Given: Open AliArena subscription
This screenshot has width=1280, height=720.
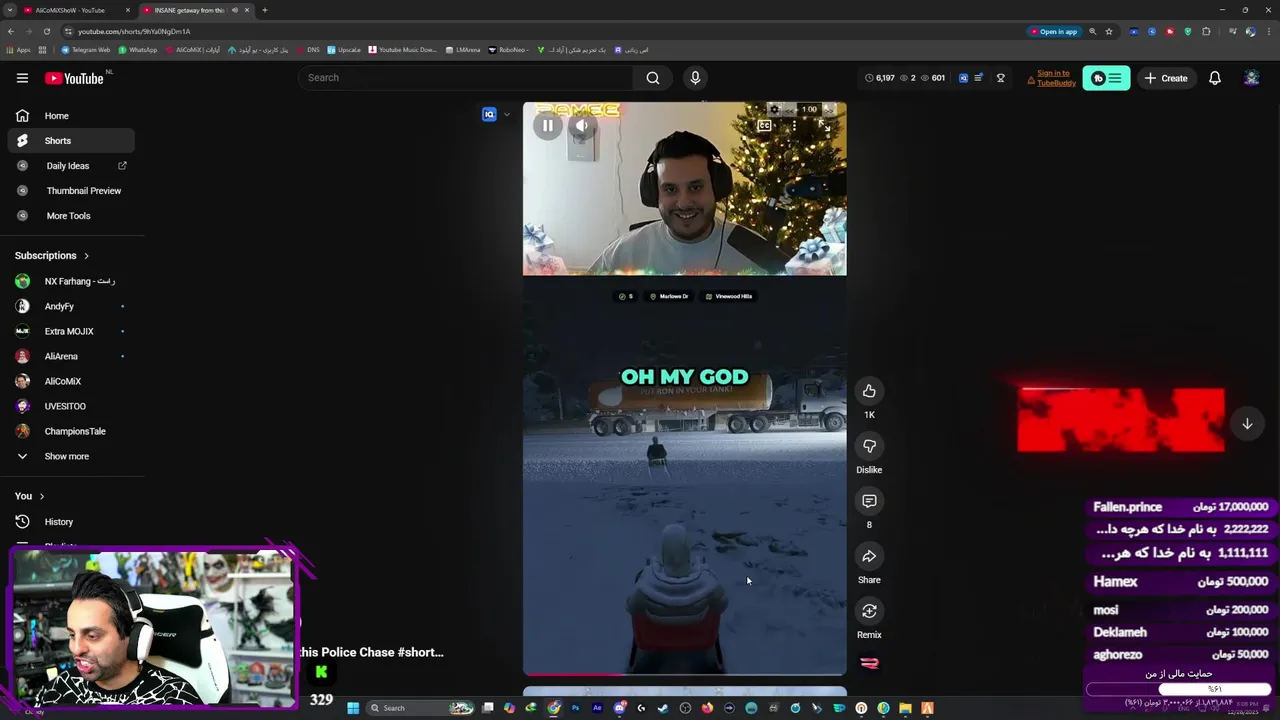Looking at the screenshot, I should click(x=70, y=356).
